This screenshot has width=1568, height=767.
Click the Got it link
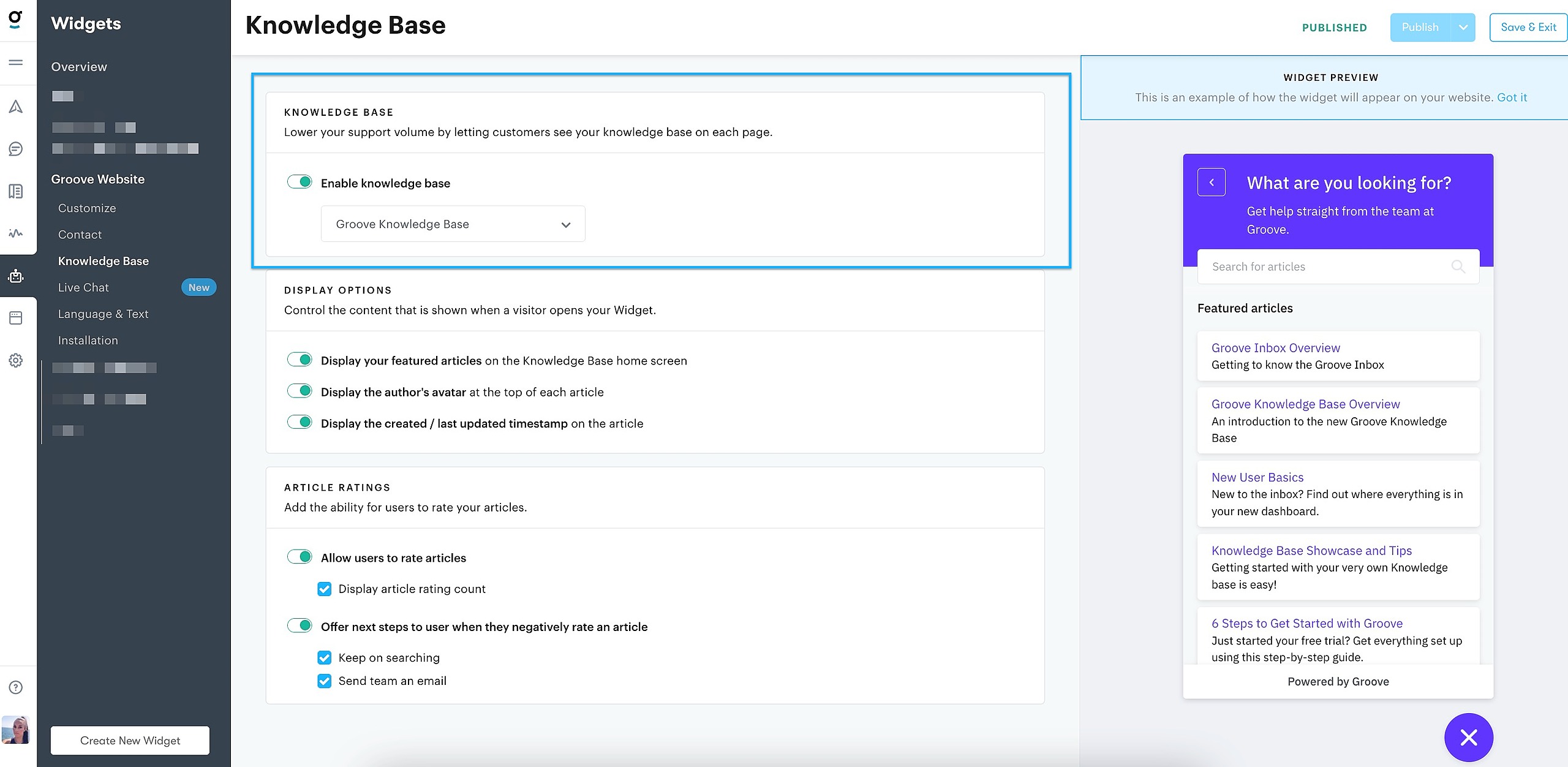(x=1512, y=97)
